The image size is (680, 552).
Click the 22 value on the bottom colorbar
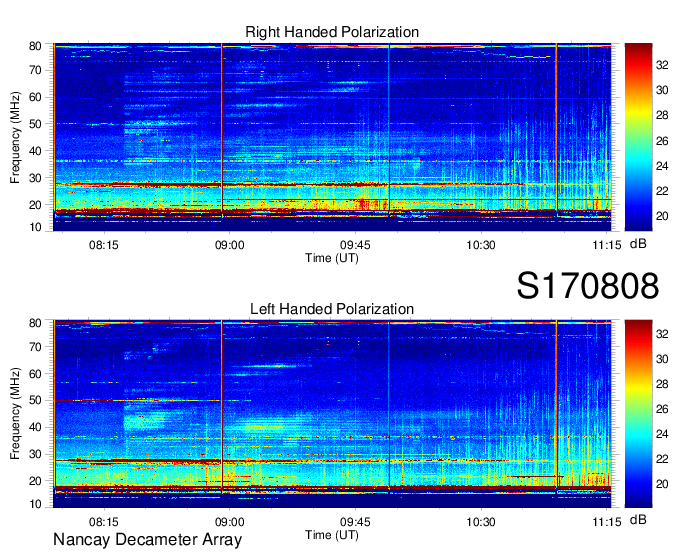662,459
